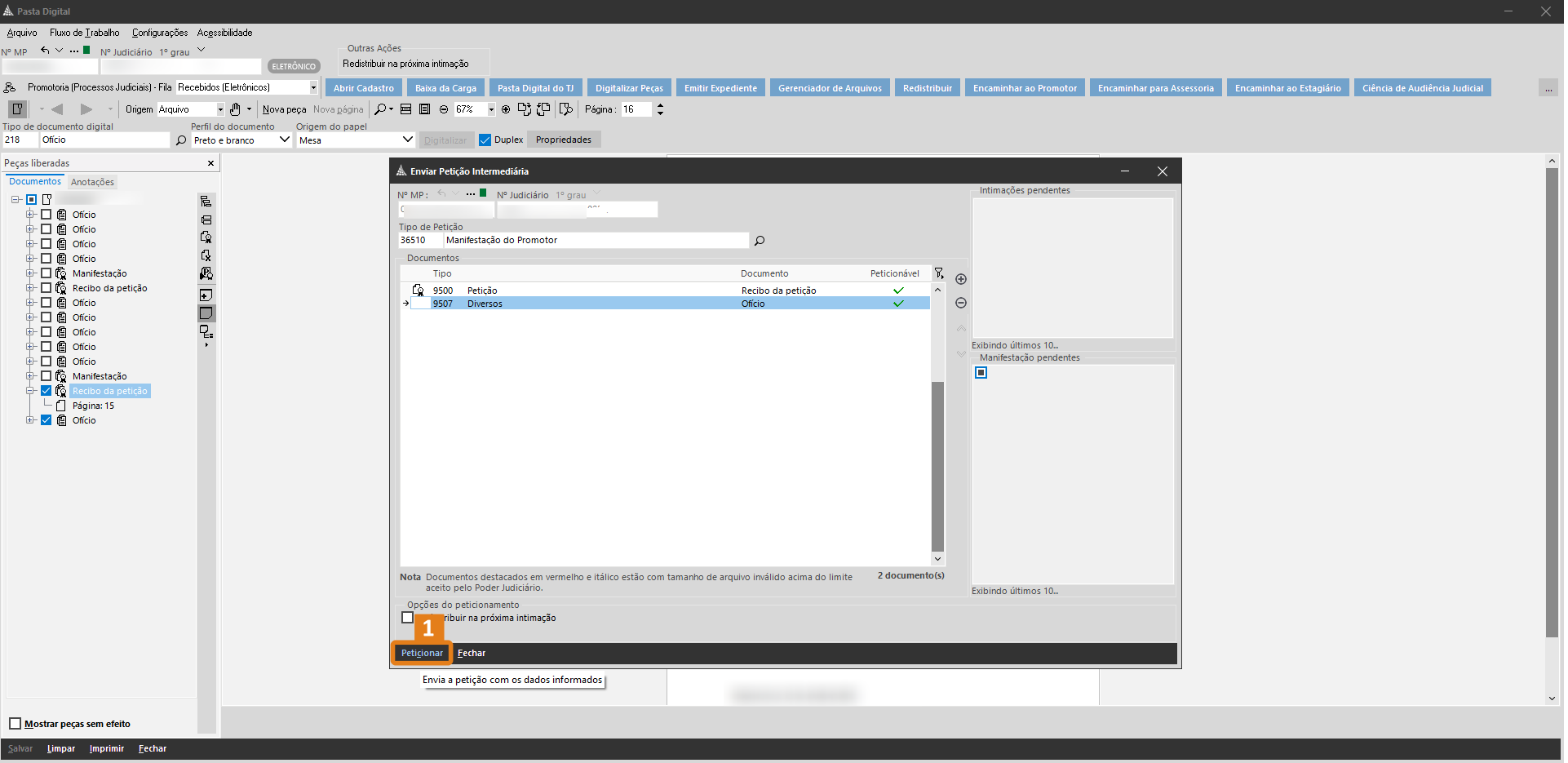Open the Fluxo de Trabalho menu

[84, 33]
